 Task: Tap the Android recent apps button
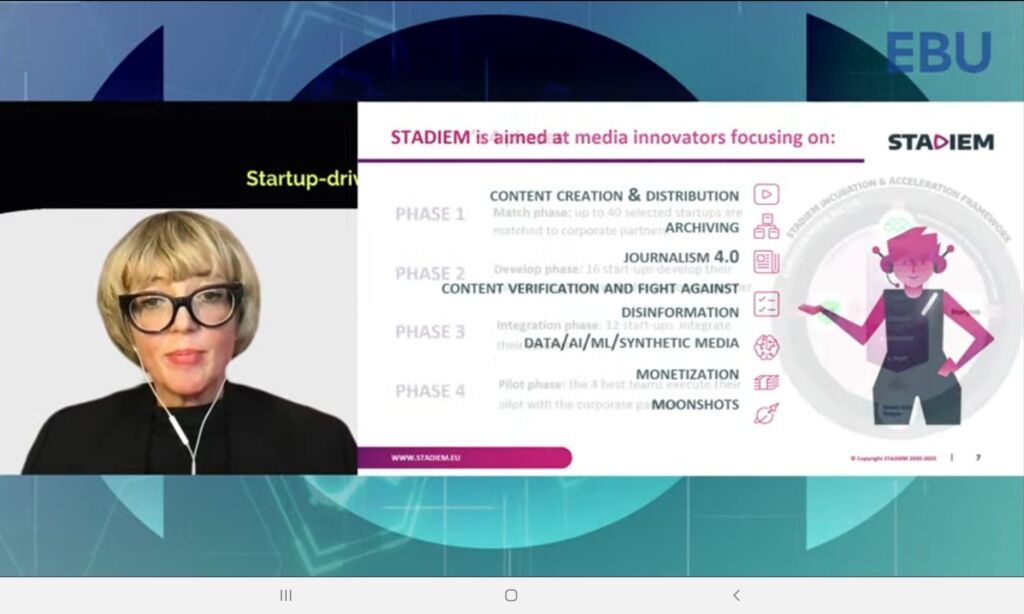click(285, 595)
